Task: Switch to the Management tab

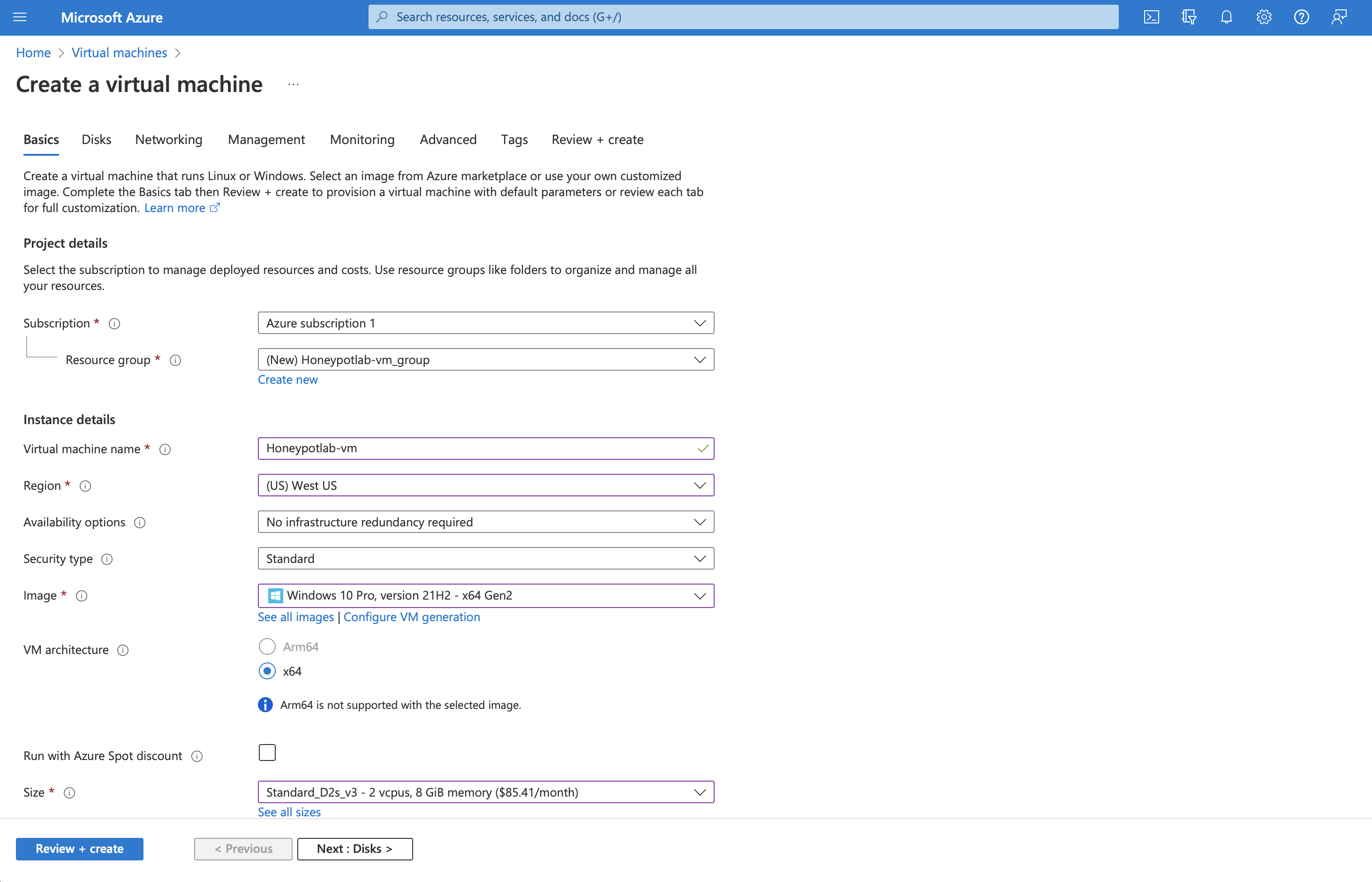Action: pyautogui.click(x=266, y=140)
